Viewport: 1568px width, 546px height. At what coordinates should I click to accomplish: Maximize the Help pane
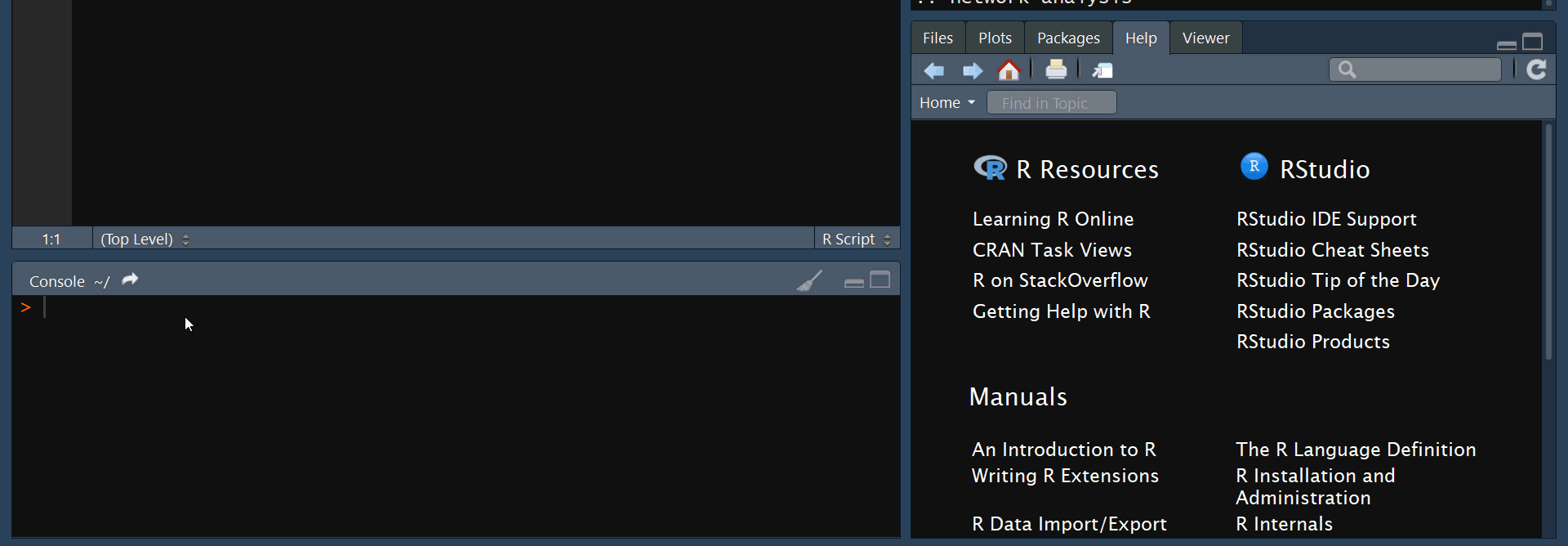click(1533, 42)
